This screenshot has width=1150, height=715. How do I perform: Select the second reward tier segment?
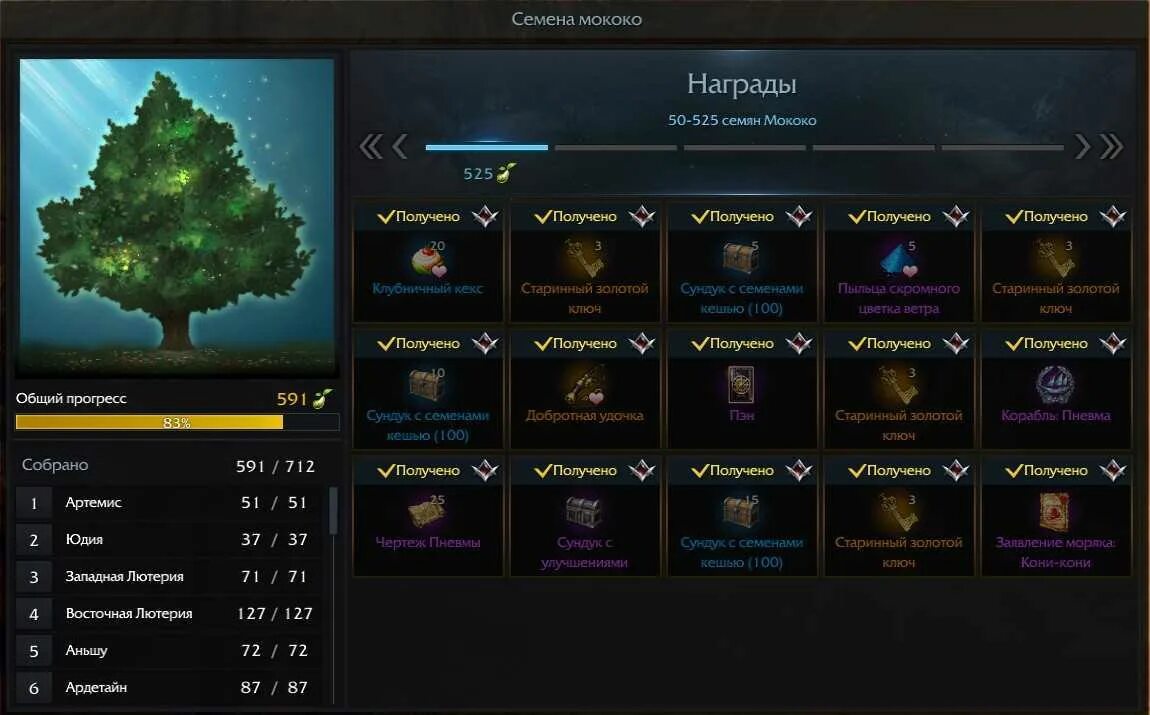click(x=615, y=147)
